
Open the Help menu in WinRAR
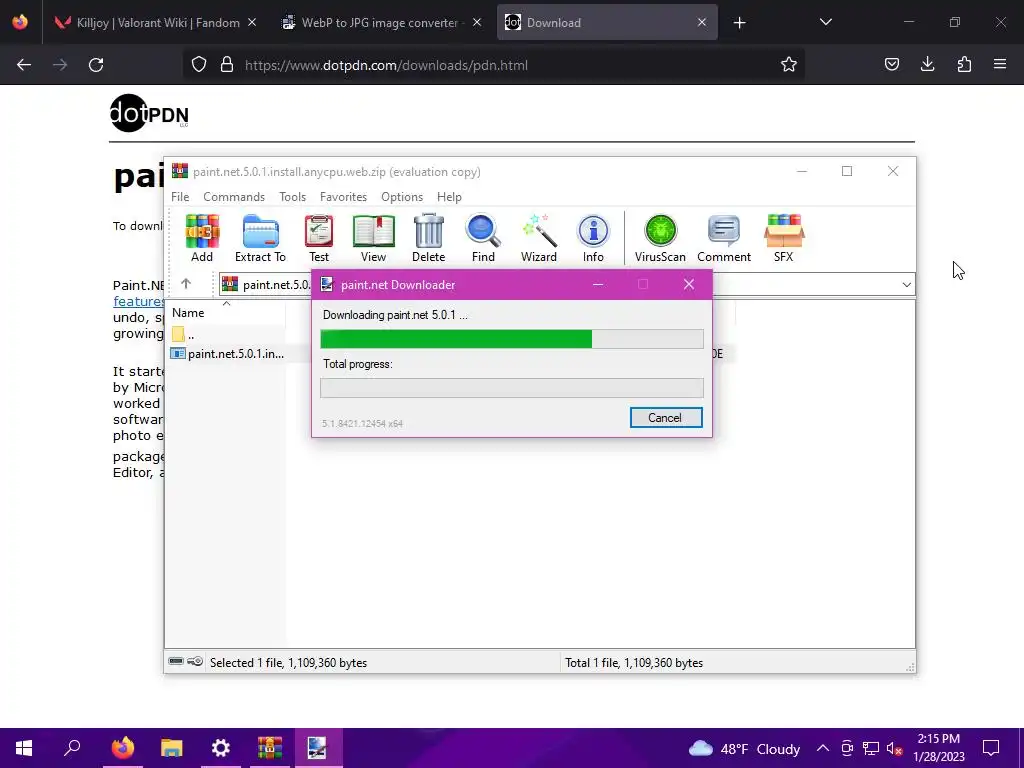449,197
